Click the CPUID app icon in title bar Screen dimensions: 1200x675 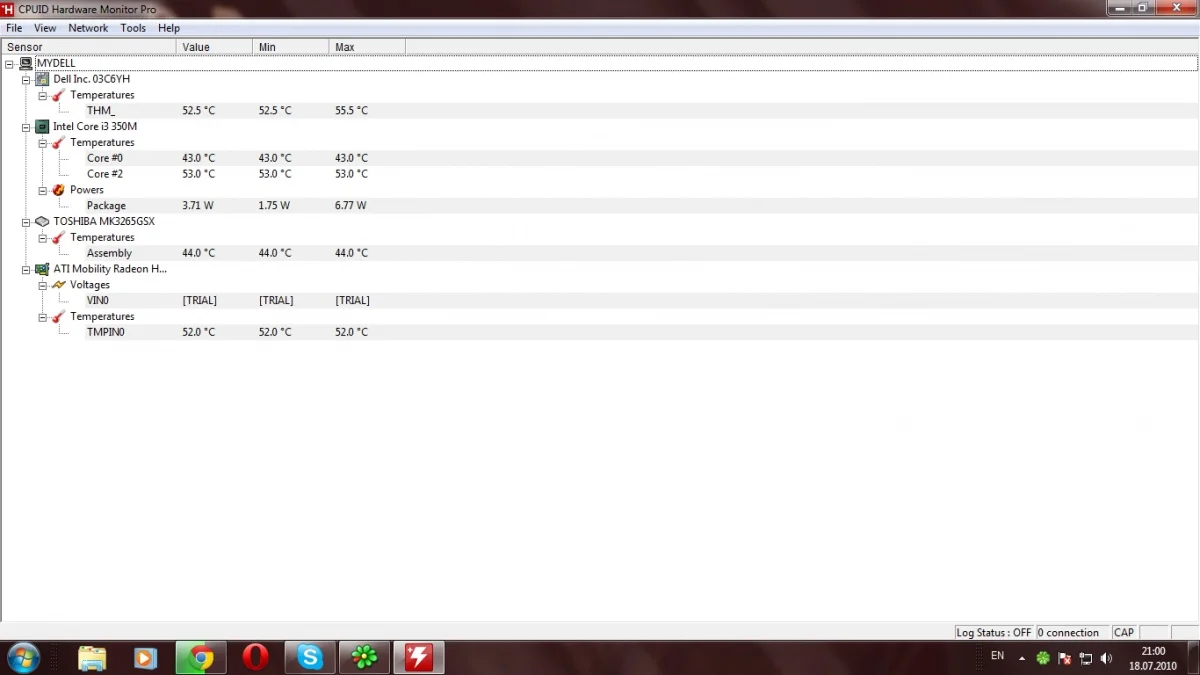coord(8,8)
